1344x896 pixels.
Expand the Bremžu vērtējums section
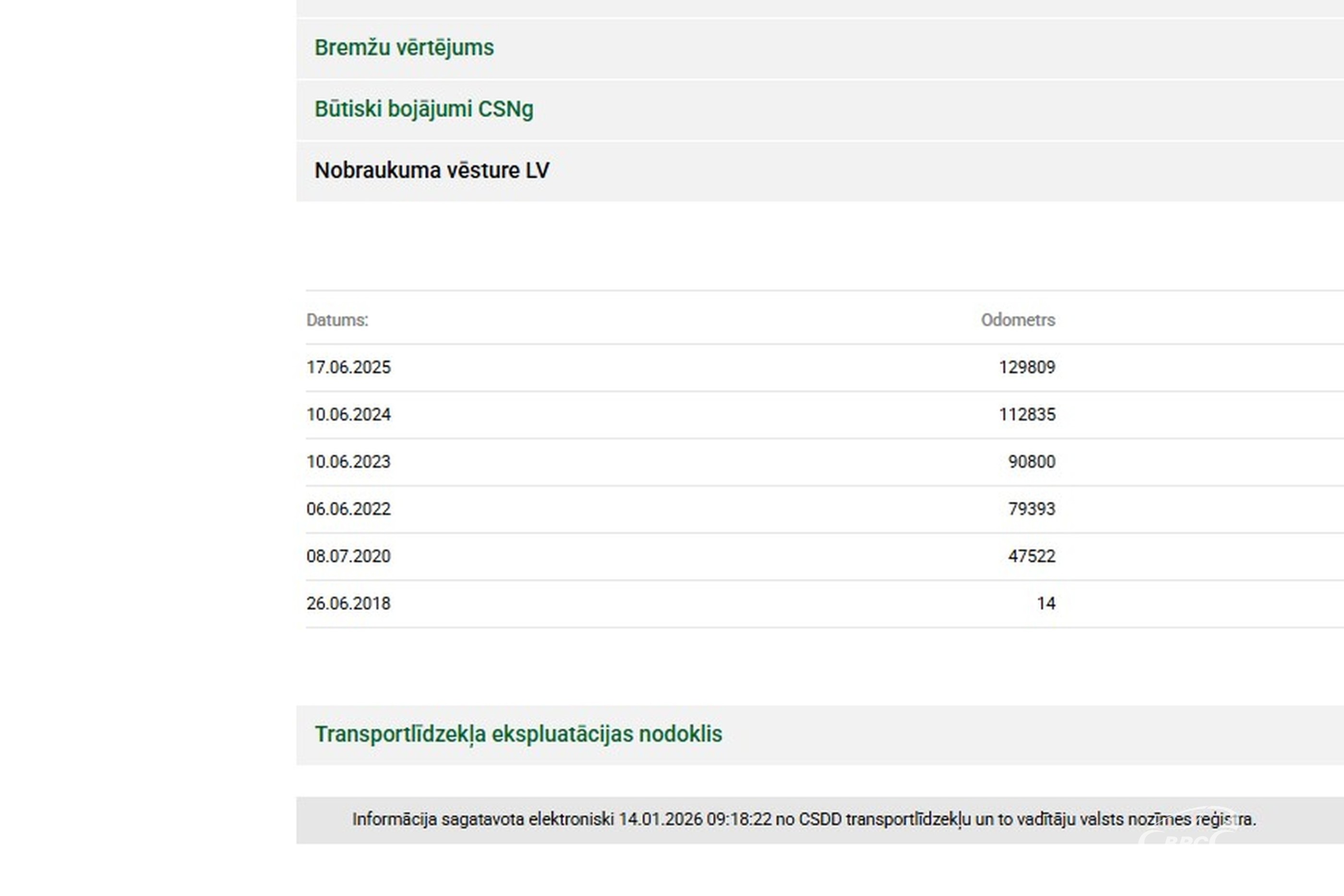404,48
